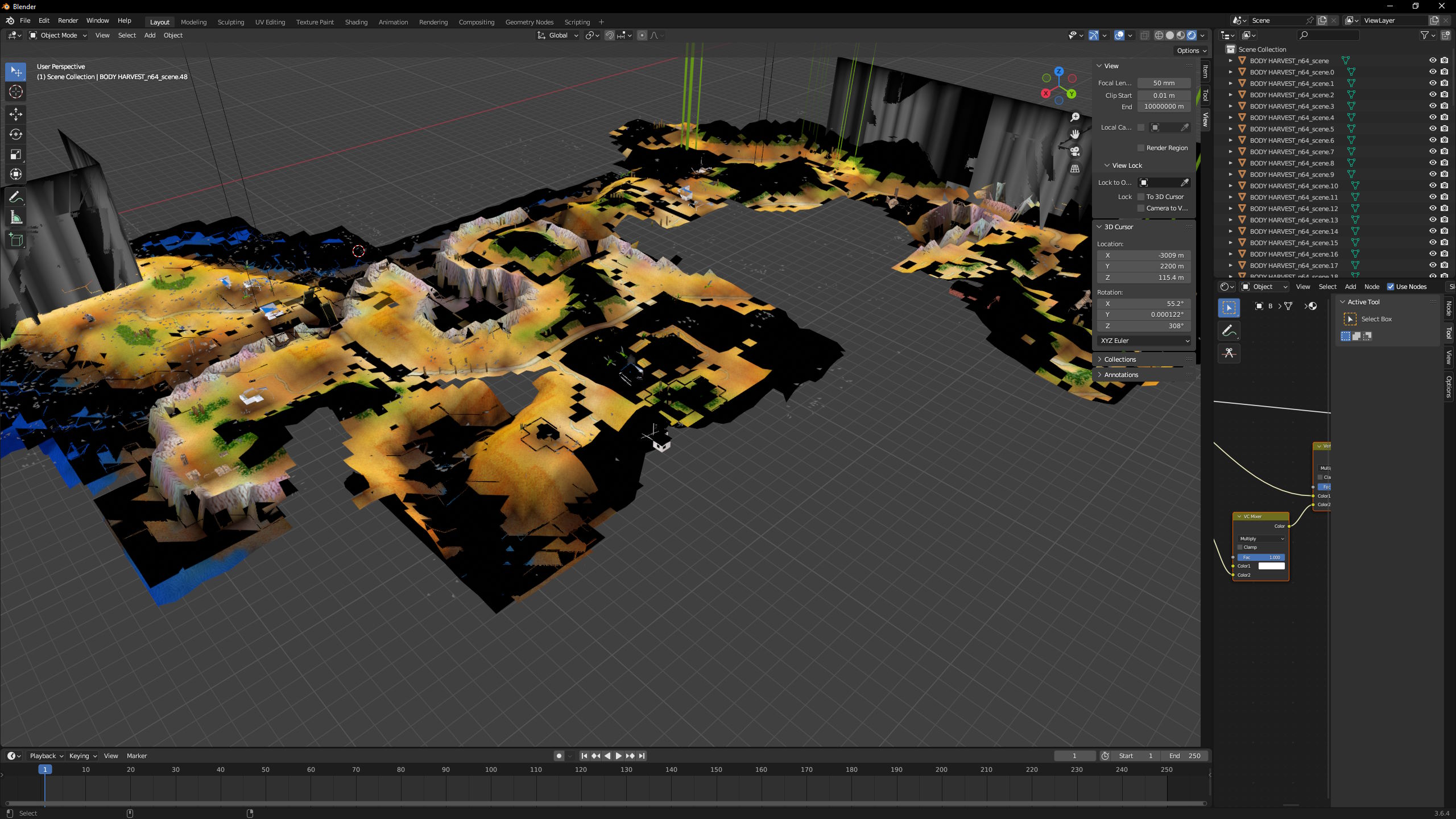Expand the Collections panel
Screen dimensions: 1456x819
pyautogui.click(x=1120, y=359)
